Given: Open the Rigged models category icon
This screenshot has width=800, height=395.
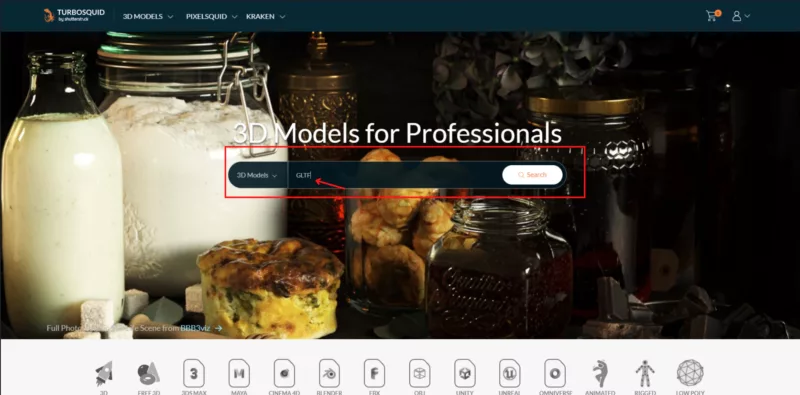Looking at the screenshot, I should (645, 374).
